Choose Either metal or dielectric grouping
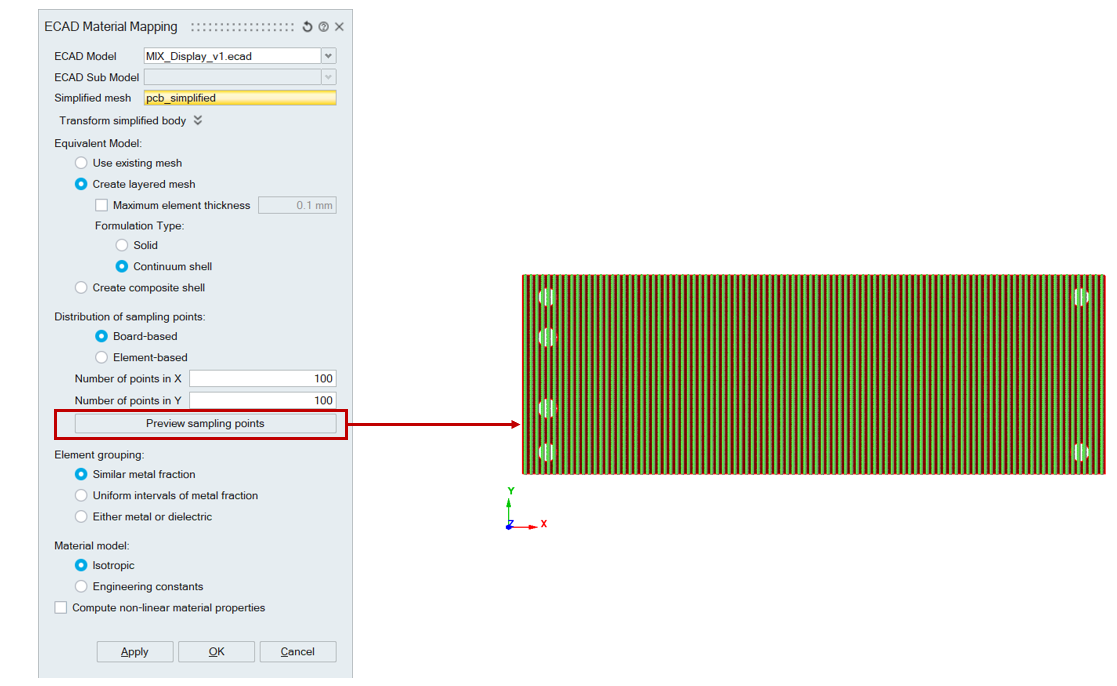Image resolution: width=1117 pixels, height=686 pixels. [x=81, y=517]
